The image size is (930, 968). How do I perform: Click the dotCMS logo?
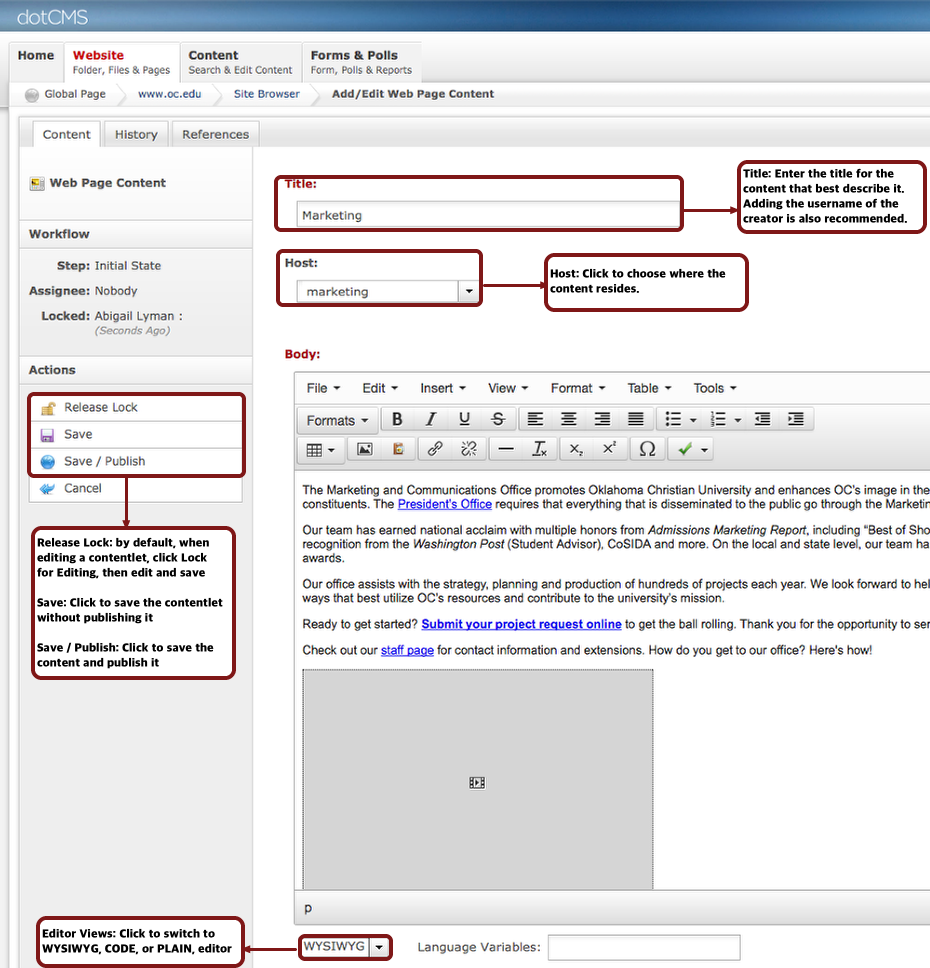pos(52,17)
